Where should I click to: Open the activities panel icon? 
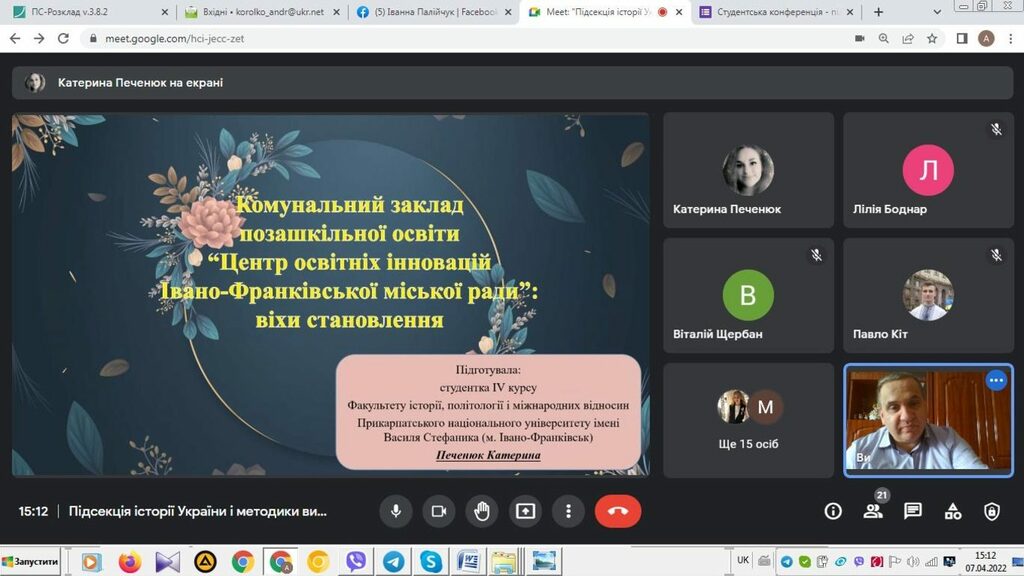(x=952, y=511)
